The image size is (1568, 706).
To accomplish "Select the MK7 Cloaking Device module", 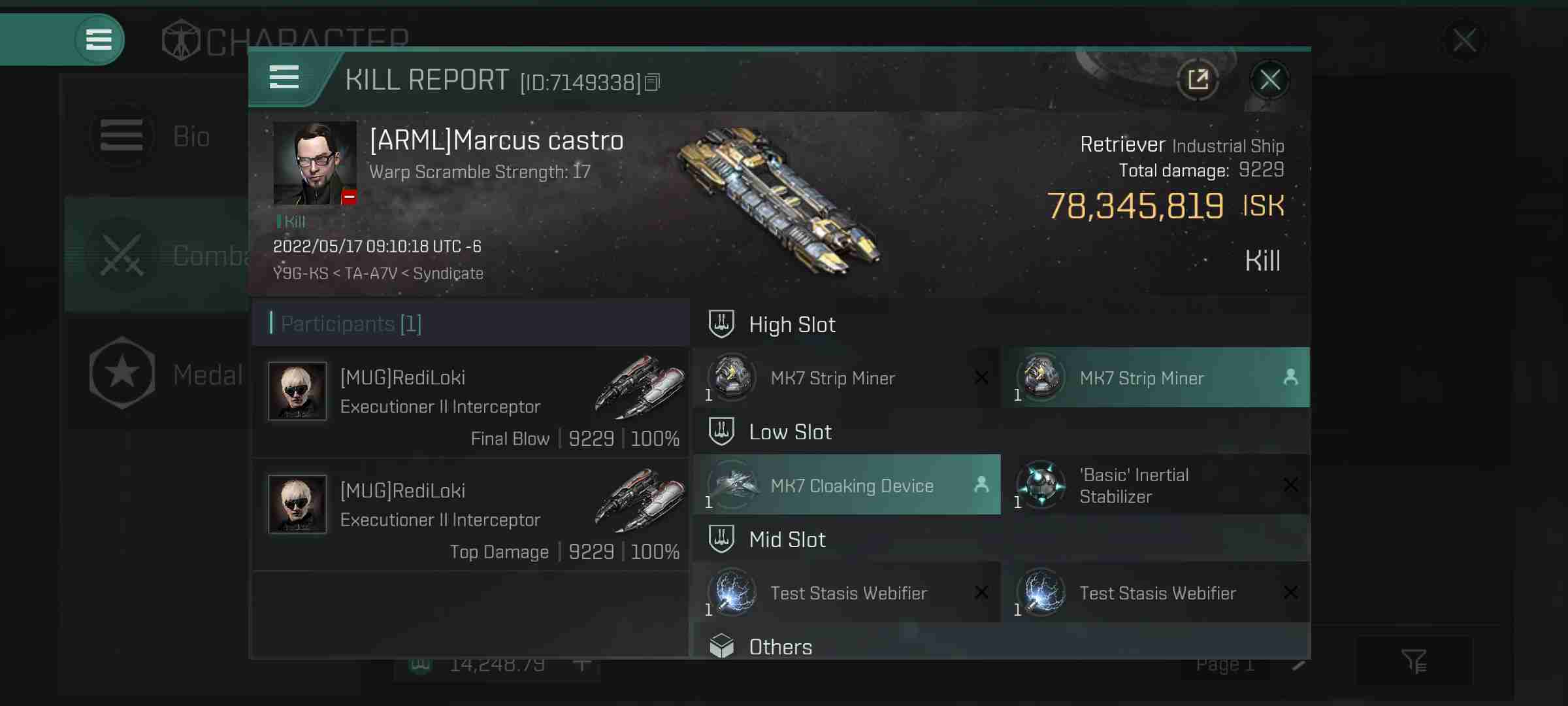I will pyautogui.click(x=847, y=485).
